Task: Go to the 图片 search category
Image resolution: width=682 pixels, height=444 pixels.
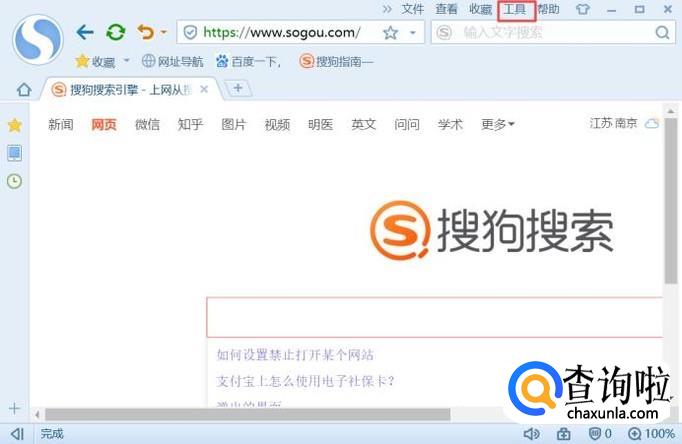Action: pos(234,125)
